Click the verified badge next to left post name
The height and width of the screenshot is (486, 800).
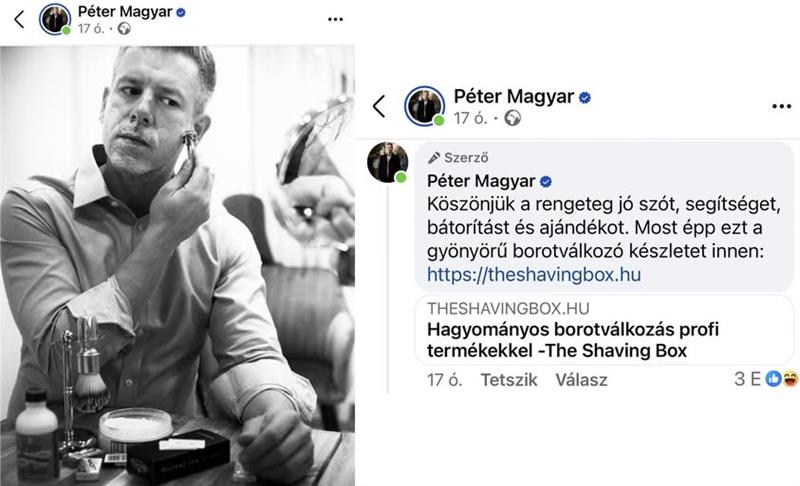pyautogui.click(x=181, y=12)
